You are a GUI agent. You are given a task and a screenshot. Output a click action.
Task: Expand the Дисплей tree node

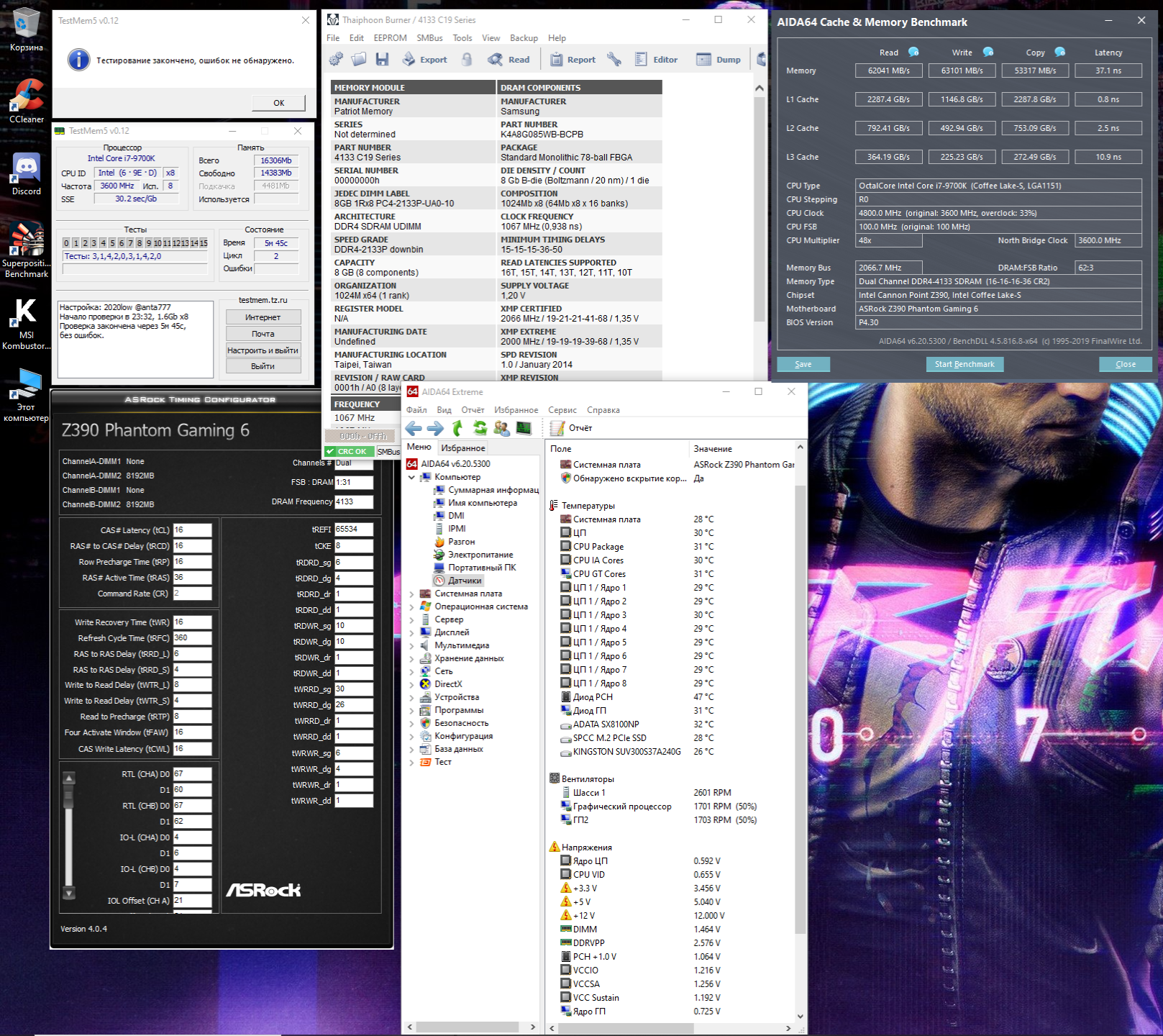(411, 632)
